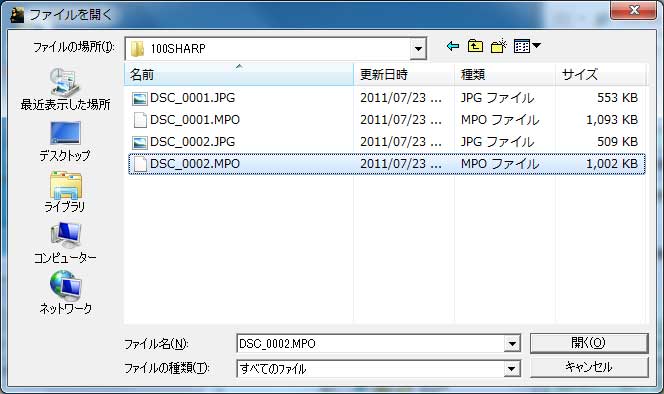Select file name DSC_0001.JPG text

[193, 98]
